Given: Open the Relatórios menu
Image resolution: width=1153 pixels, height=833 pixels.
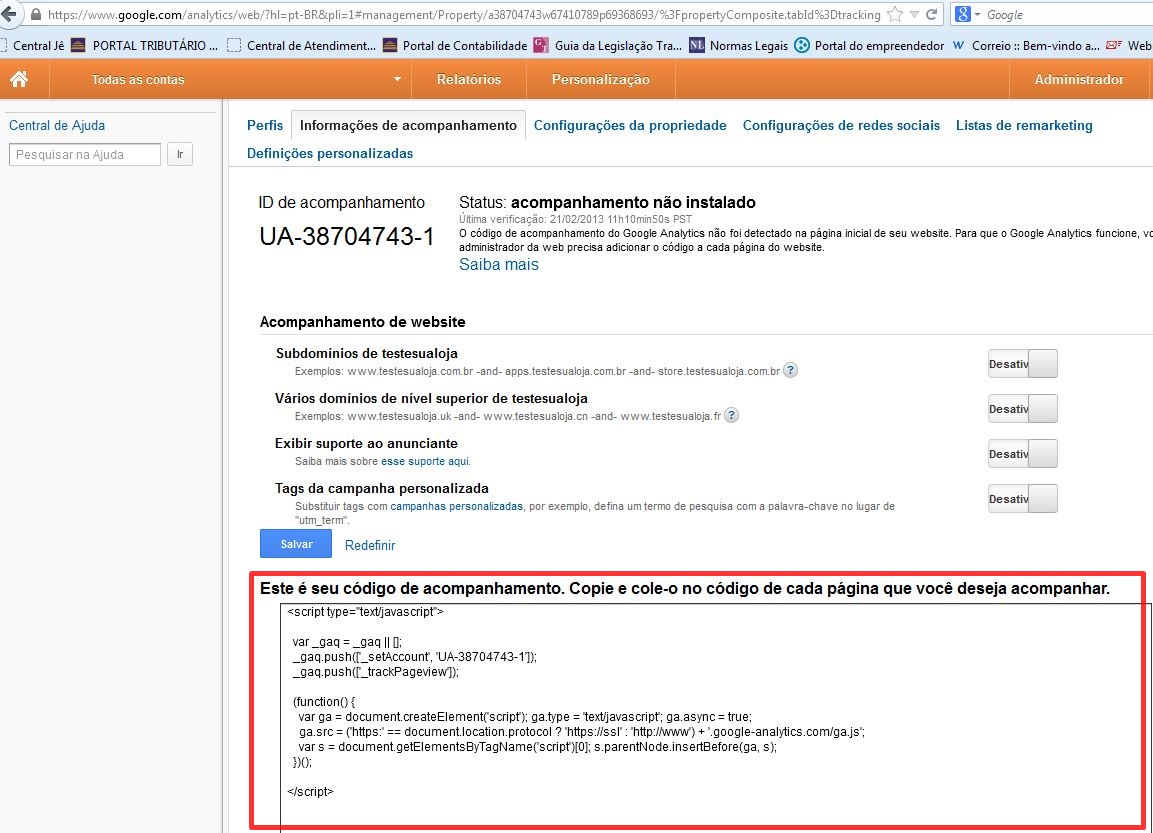Looking at the screenshot, I should pyautogui.click(x=468, y=79).
